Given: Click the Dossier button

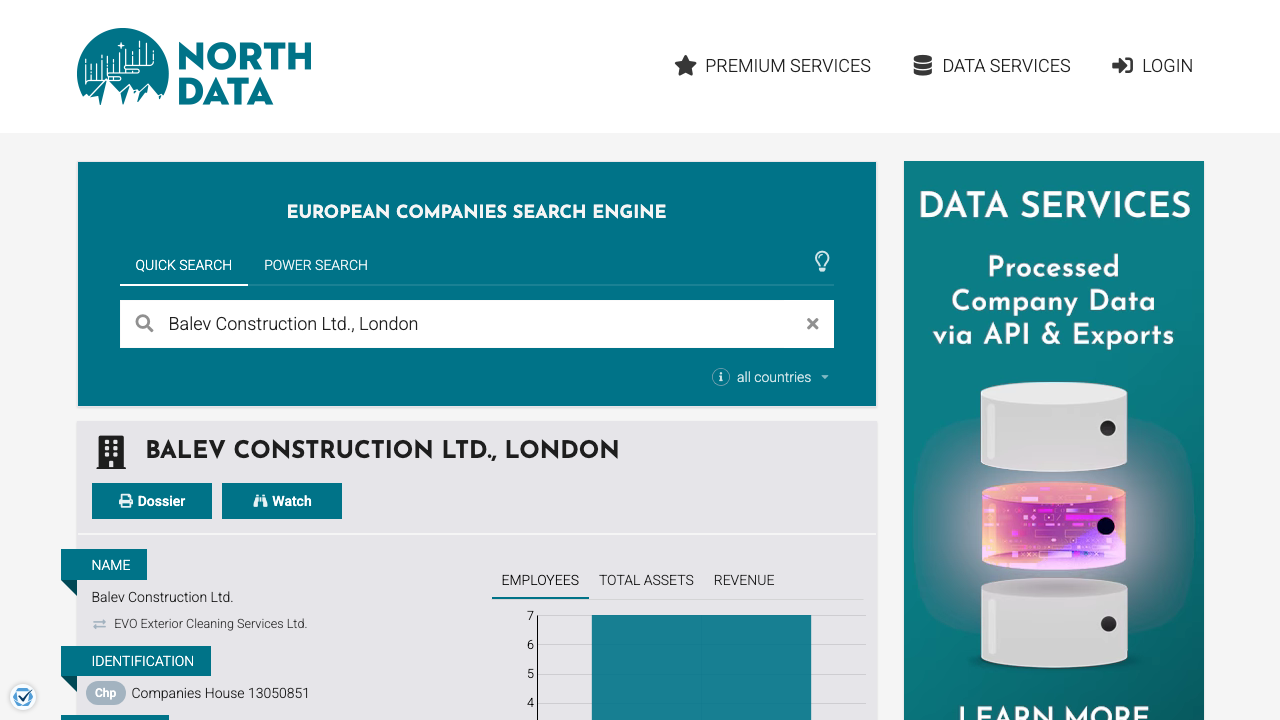Looking at the screenshot, I should point(152,500).
